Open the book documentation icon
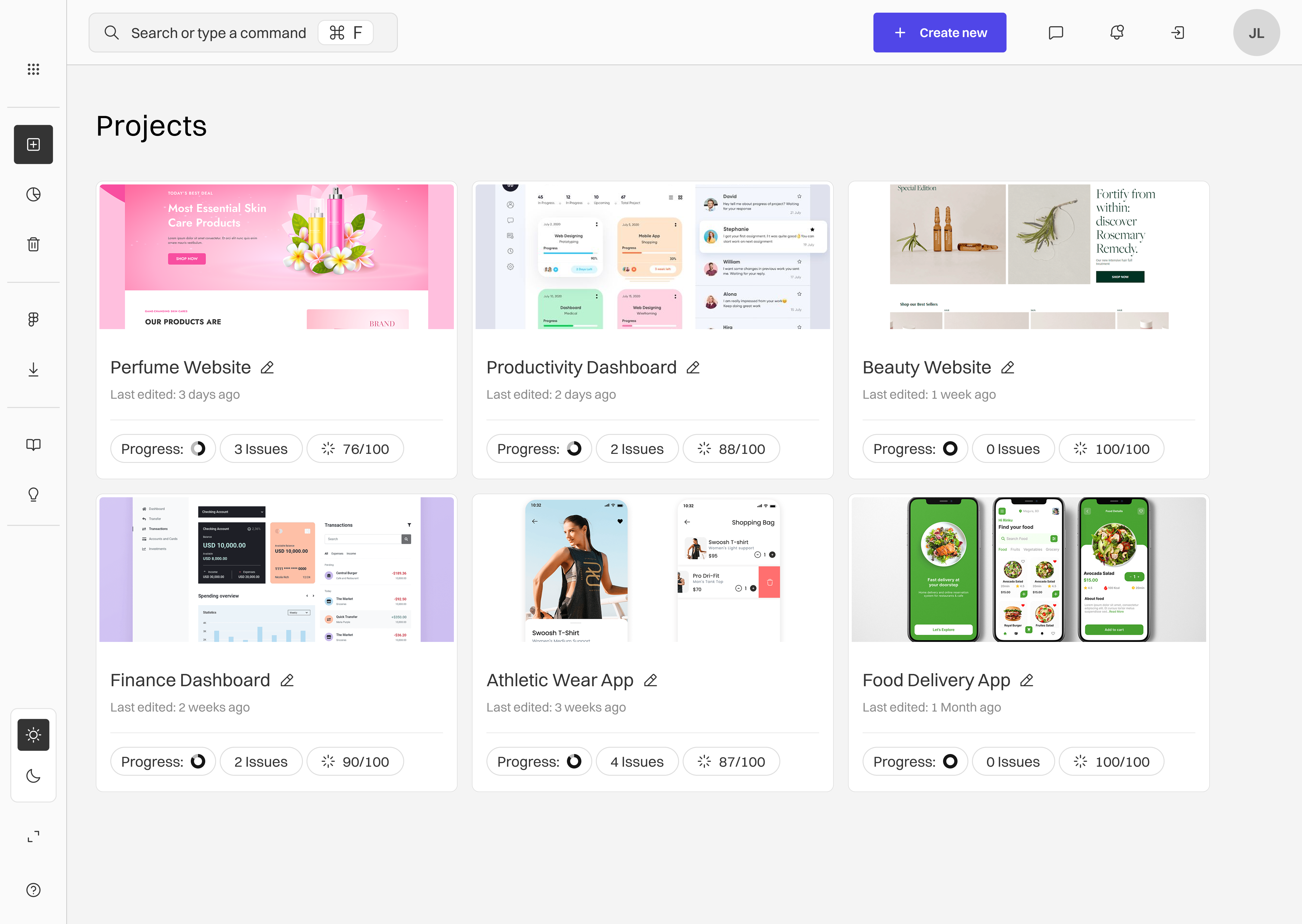 coord(33,444)
